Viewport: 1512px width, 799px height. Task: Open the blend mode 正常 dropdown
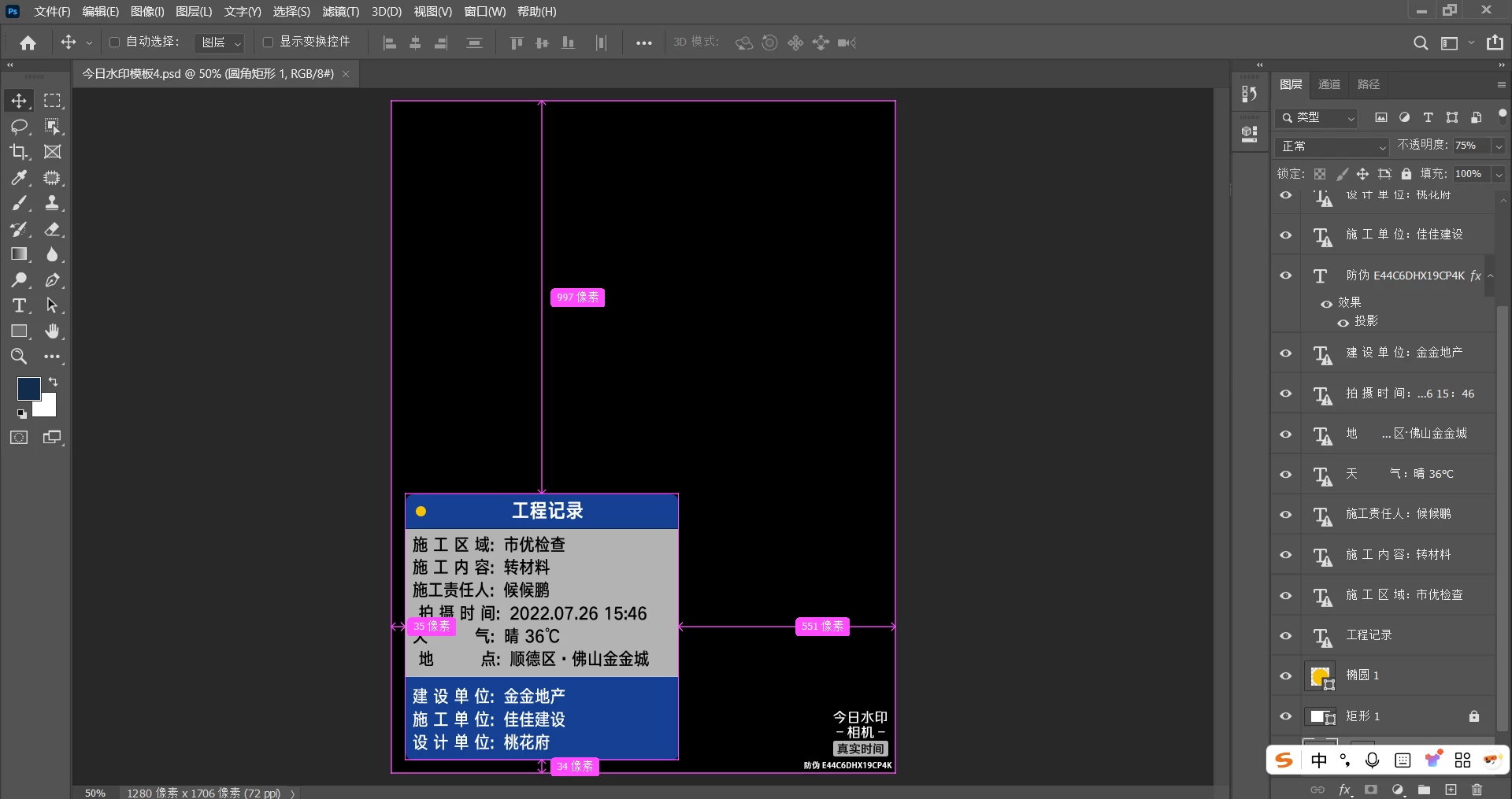click(x=1332, y=146)
